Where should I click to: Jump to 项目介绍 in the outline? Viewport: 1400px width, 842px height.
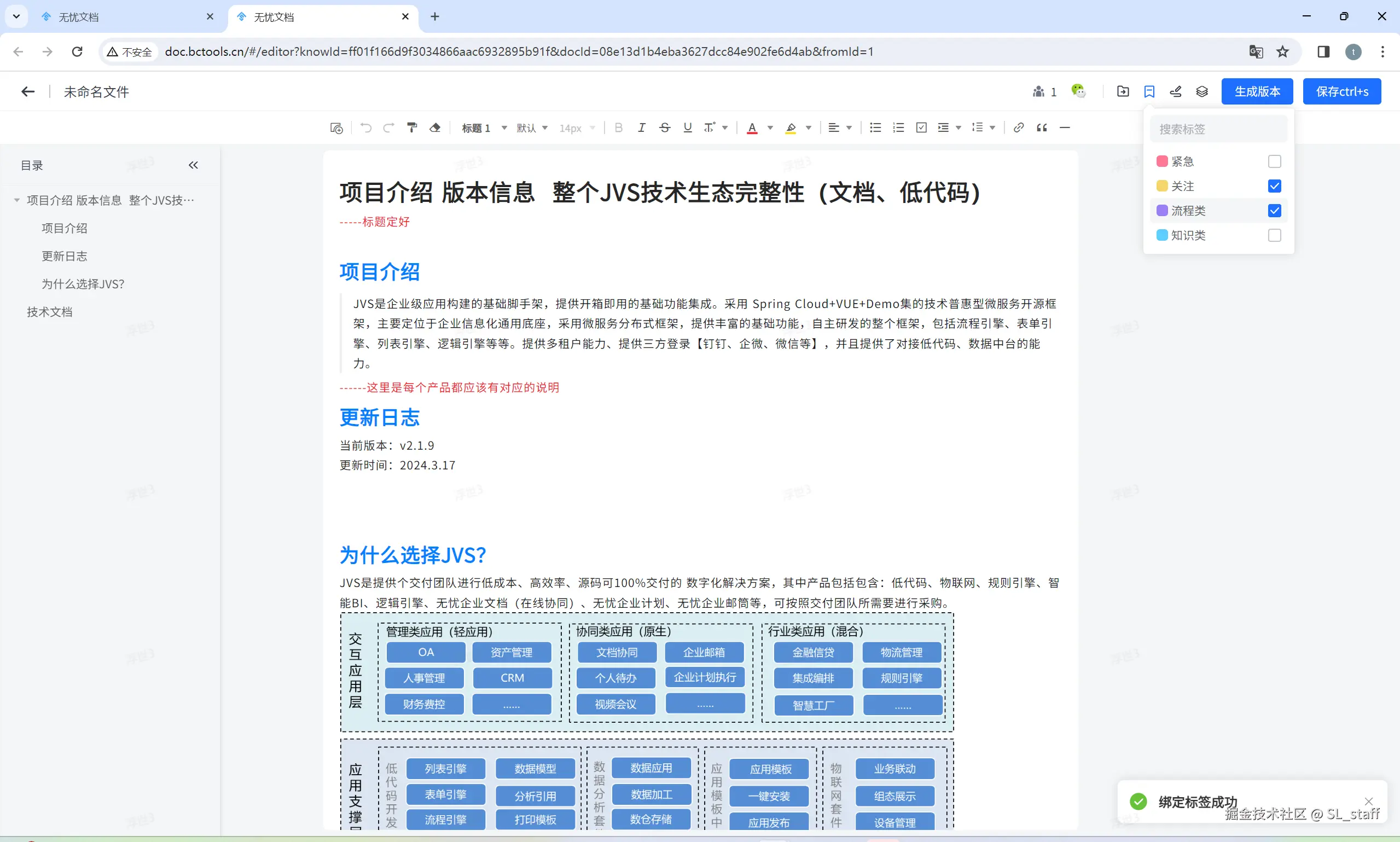[65, 228]
